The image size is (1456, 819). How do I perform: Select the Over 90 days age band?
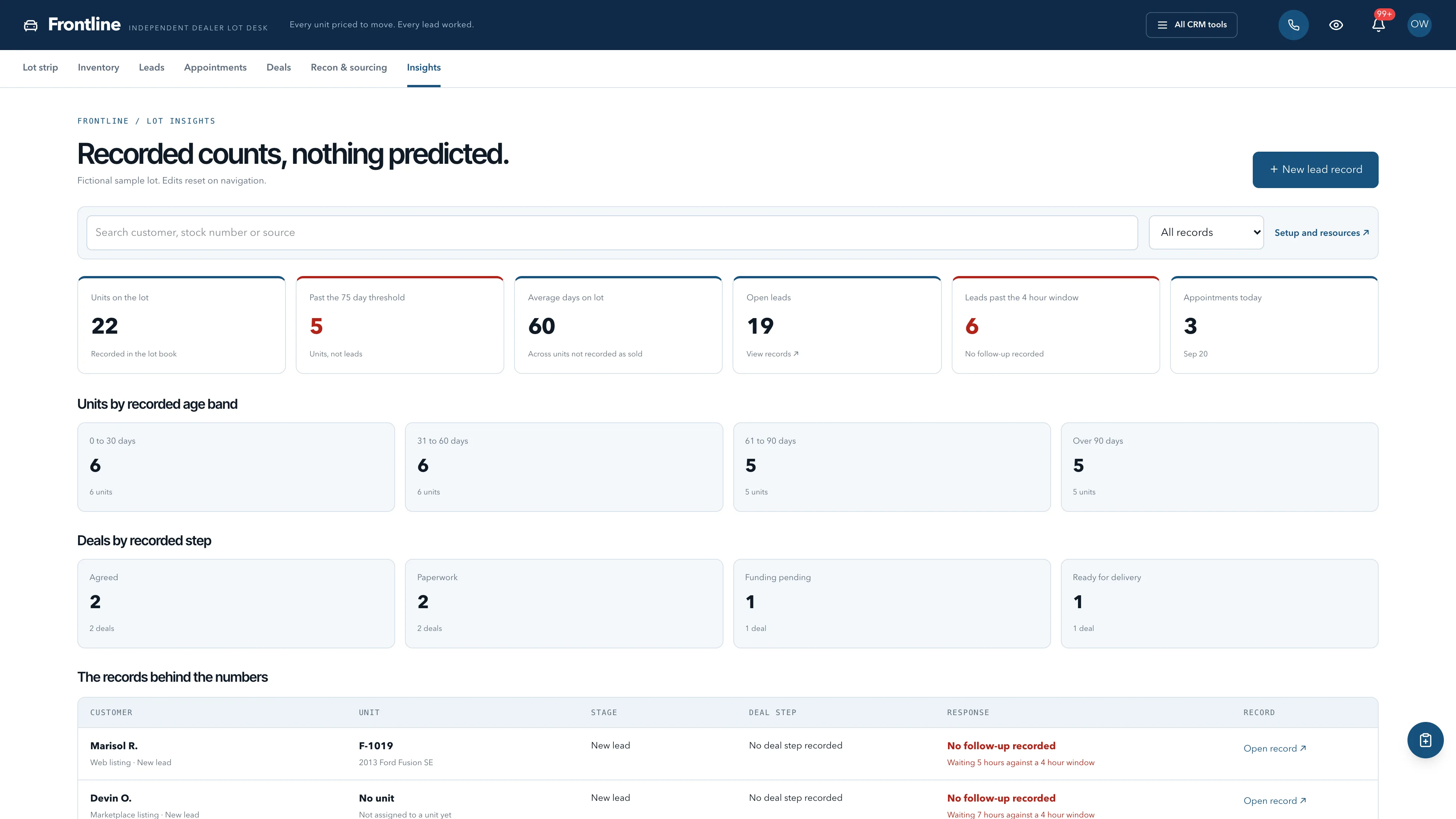tap(1220, 467)
